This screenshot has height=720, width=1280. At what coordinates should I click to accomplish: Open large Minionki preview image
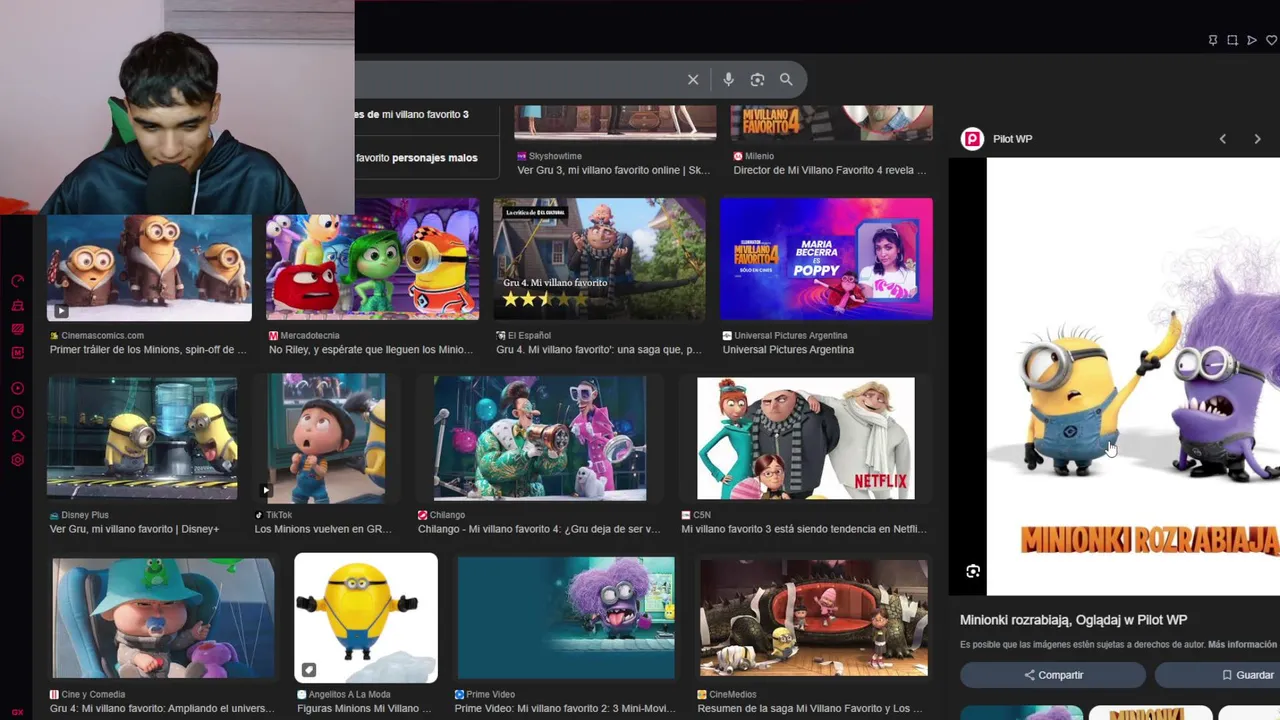1133,376
